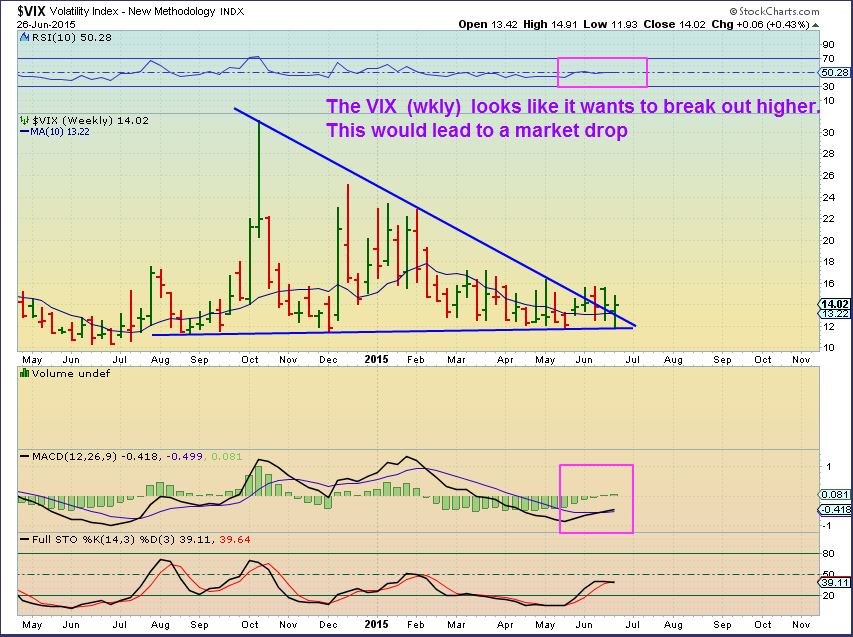Click the Chg +0.06 (+0.43%) value
Image resolution: width=853 pixels, height=637 pixels.
[761, 24]
